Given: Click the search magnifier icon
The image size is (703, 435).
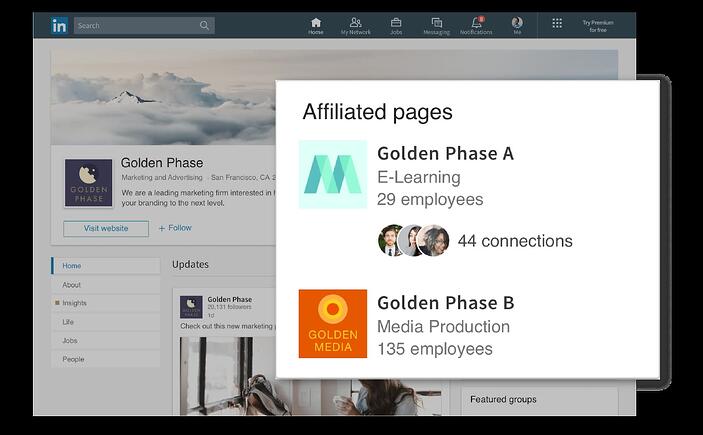Looking at the screenshot, I should tap(205, 26).
